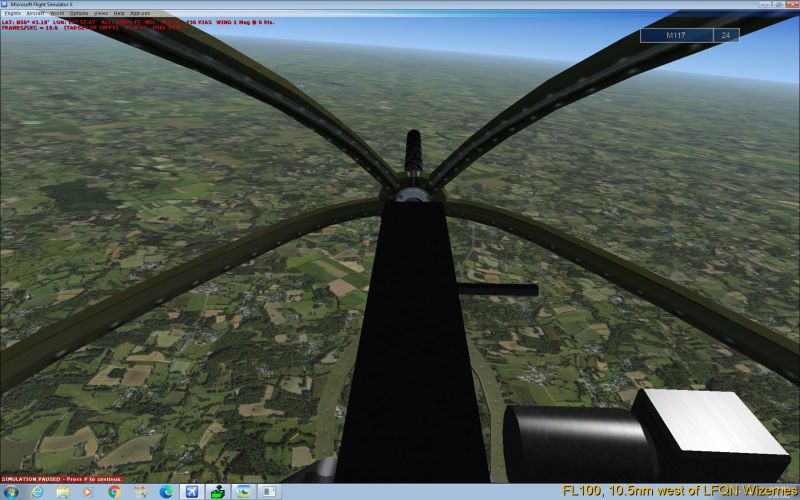Click the 24 value in overlay box

(x=726, y=35)
